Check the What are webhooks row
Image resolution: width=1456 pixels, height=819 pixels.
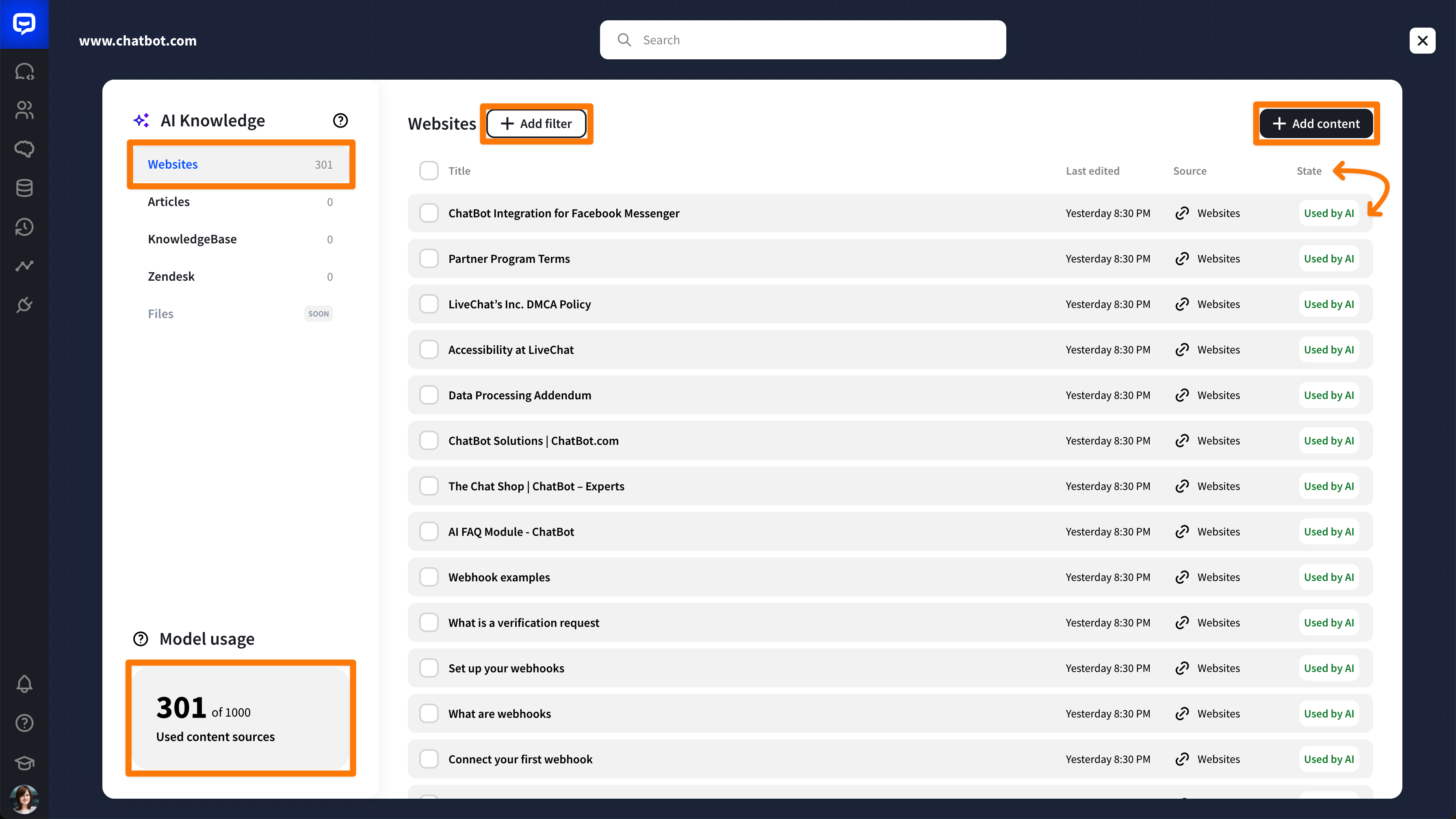[429, 714]
